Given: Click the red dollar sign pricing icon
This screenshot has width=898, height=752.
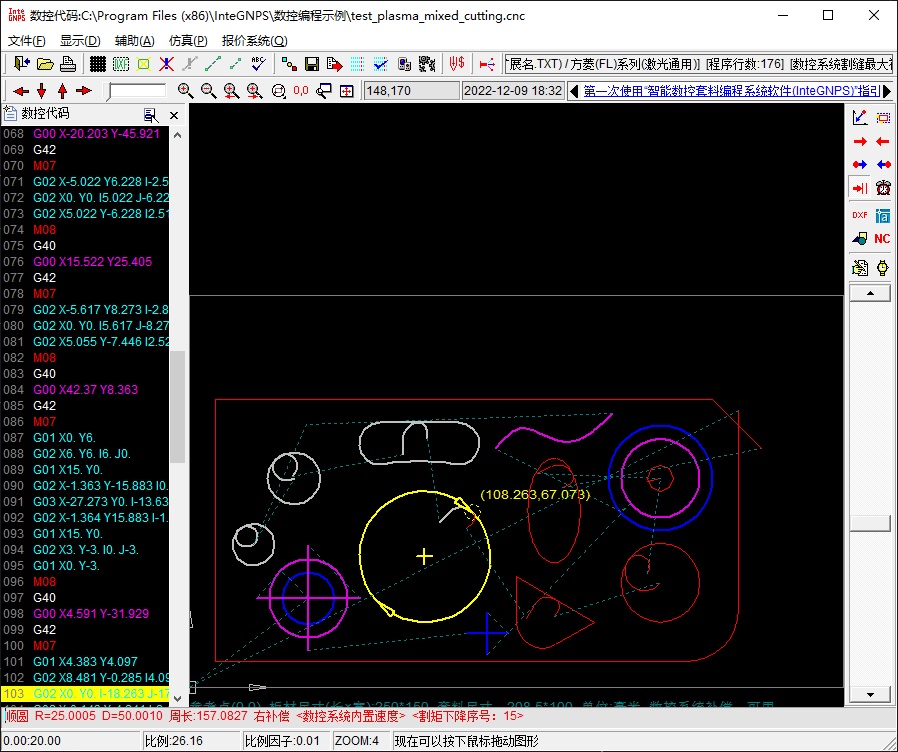Looking at the screenshot, I should tap(457, 64).
